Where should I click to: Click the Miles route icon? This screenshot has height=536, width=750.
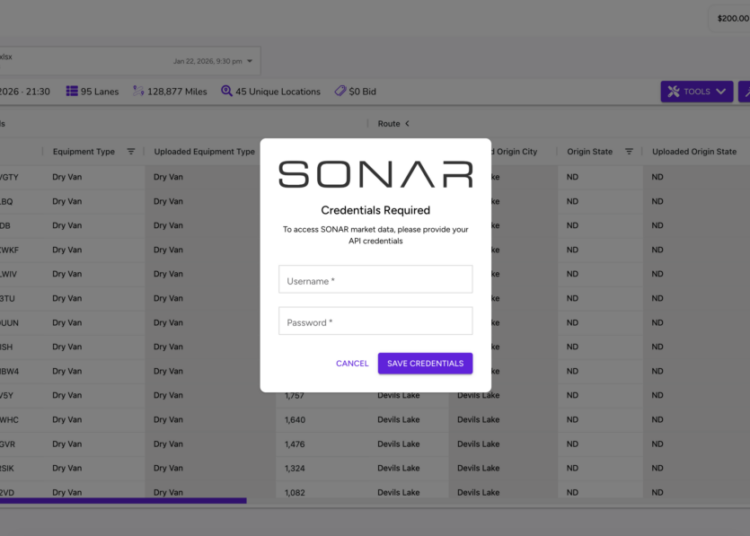click(x=138, y=91)
